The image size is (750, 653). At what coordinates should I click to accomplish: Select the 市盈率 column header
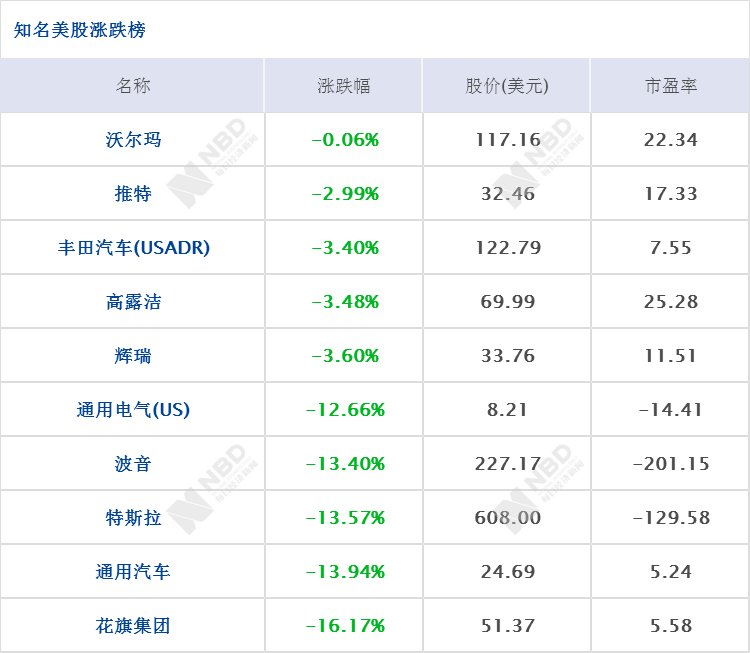(671, 86)
